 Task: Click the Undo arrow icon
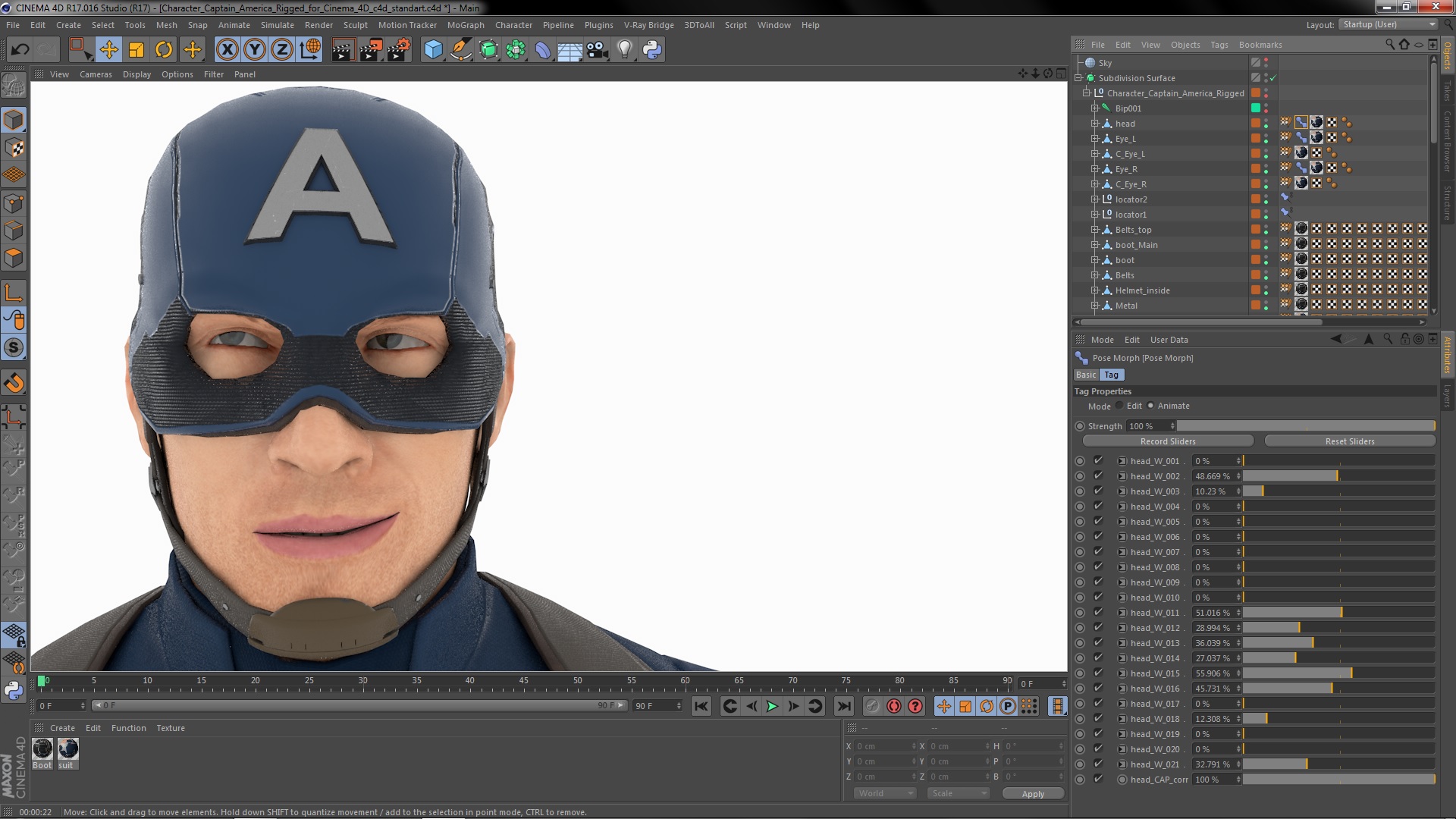pyautogui.click(x=20, y=50)
